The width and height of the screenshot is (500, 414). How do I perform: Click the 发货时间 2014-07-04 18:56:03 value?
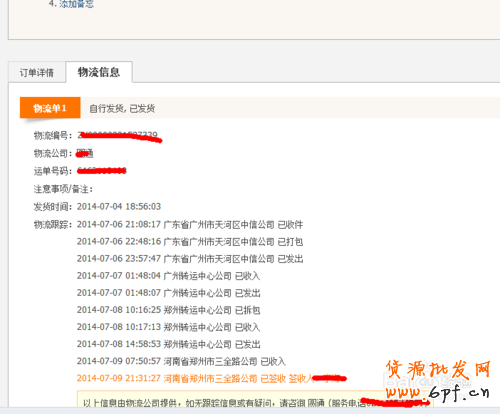119,207
